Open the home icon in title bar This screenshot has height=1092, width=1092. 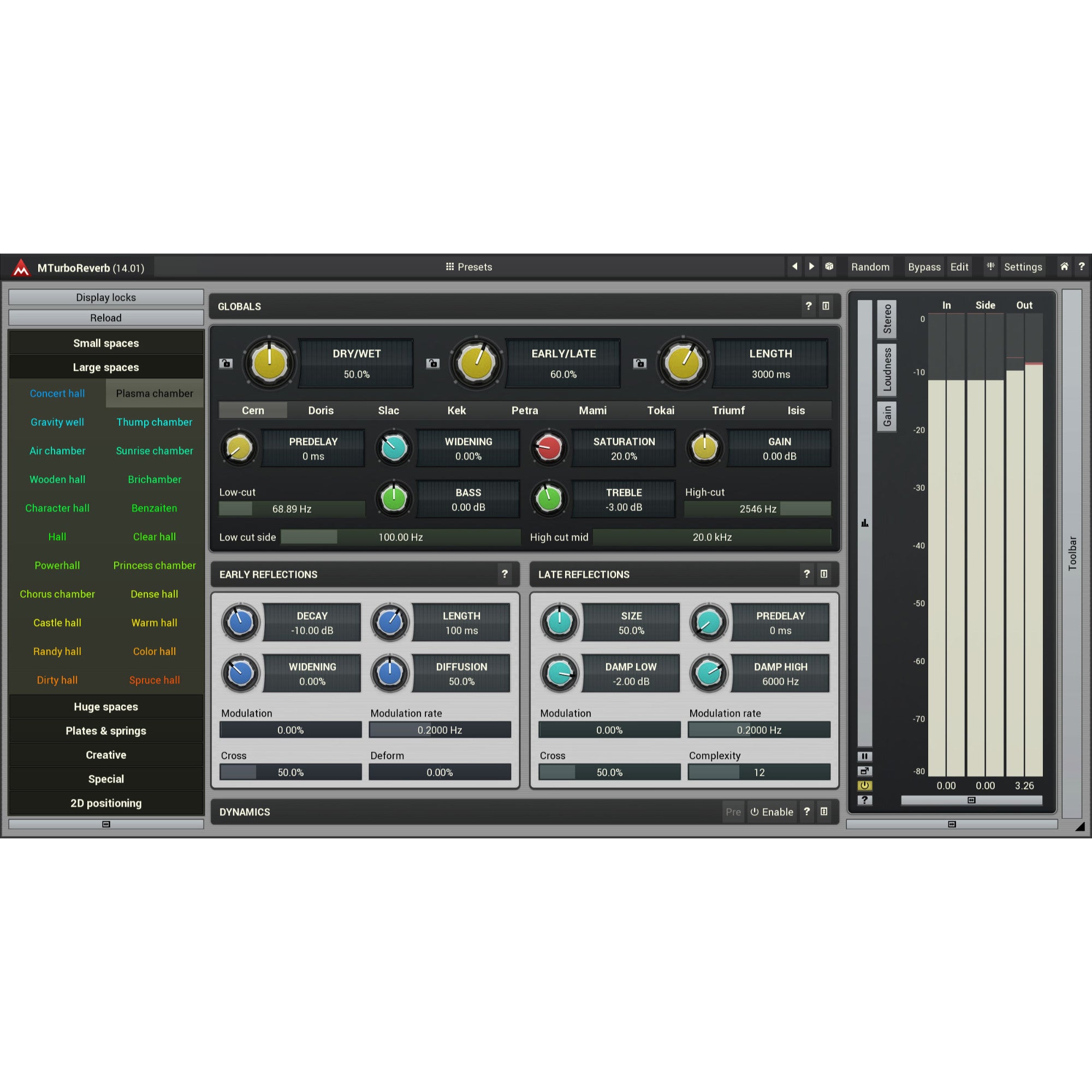(1064, 266)
